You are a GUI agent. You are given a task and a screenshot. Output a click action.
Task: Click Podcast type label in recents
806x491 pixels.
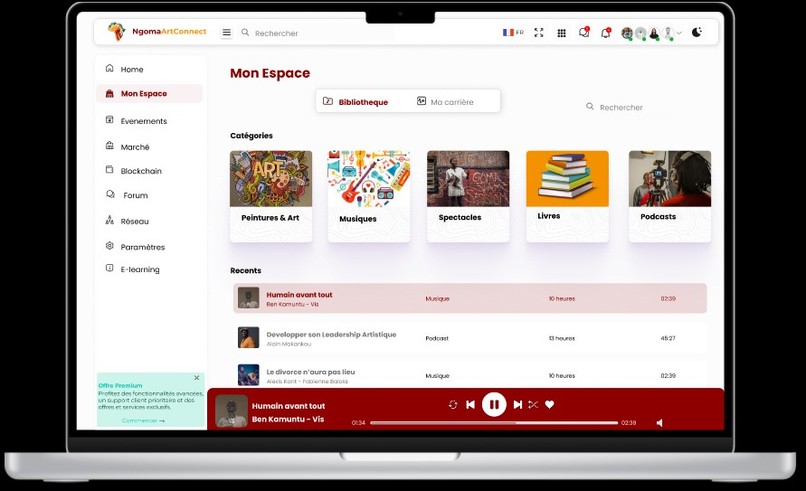coord(437,338)
